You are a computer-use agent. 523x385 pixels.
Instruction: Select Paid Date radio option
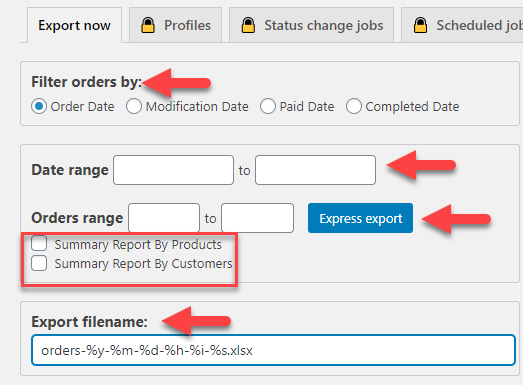[268, 106]
